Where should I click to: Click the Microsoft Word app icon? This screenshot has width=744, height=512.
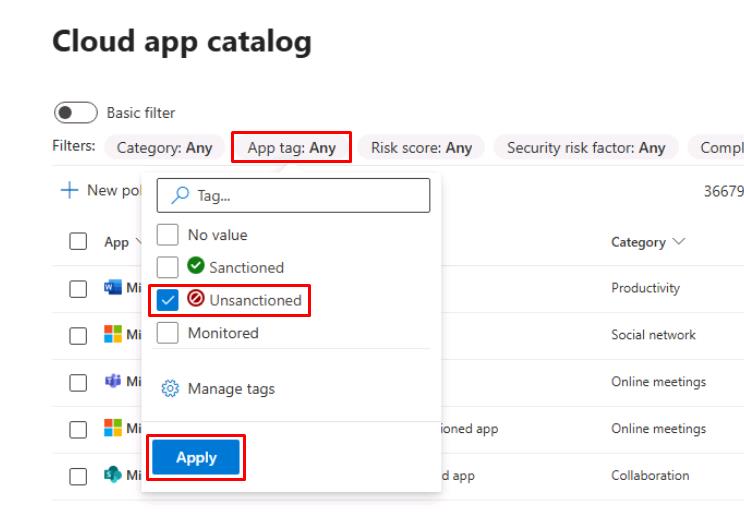pos(112,288)
